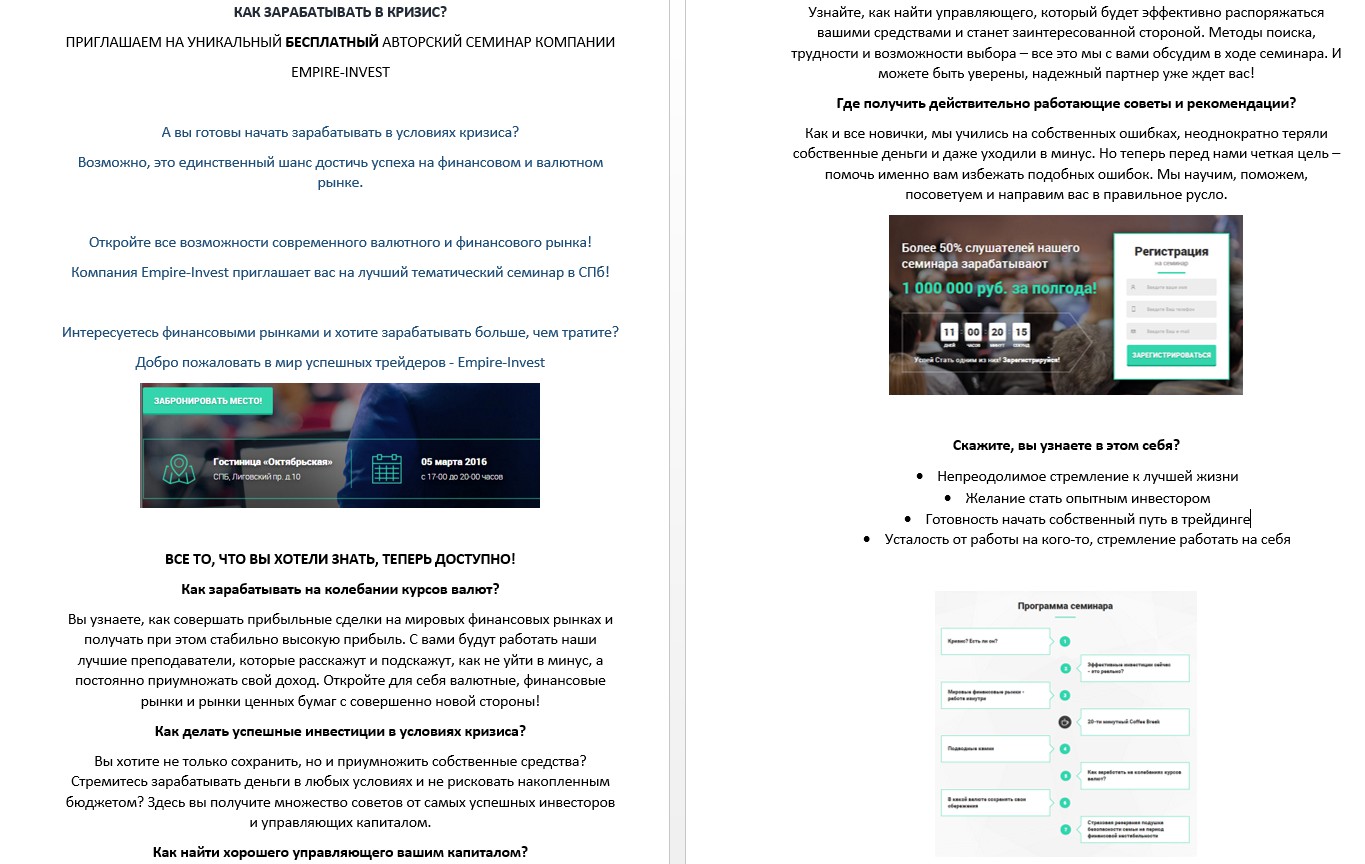Click 'А вы готовы начать зарабатывать в условиях кризиса?'

[340, 132]
